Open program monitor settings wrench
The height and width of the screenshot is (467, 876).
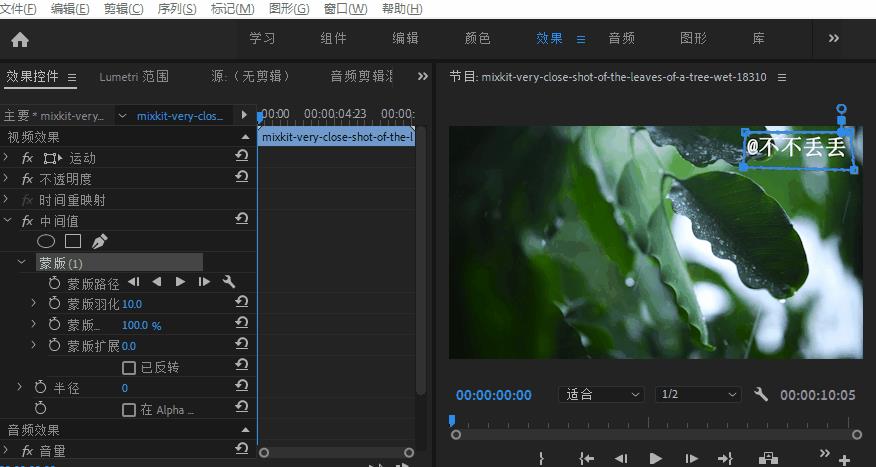tap(760, 395)
